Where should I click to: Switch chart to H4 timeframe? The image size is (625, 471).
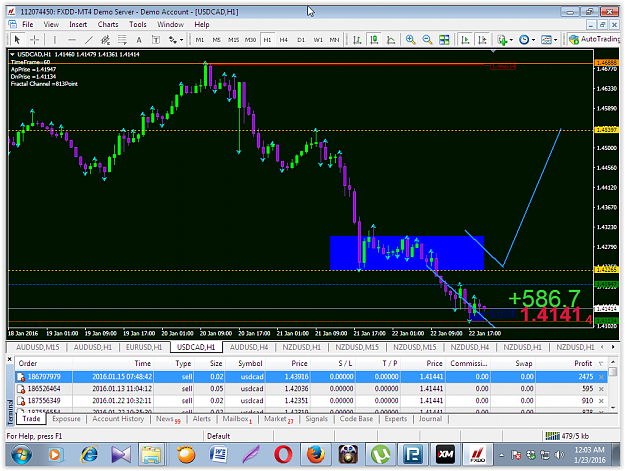tap(283, 40)
